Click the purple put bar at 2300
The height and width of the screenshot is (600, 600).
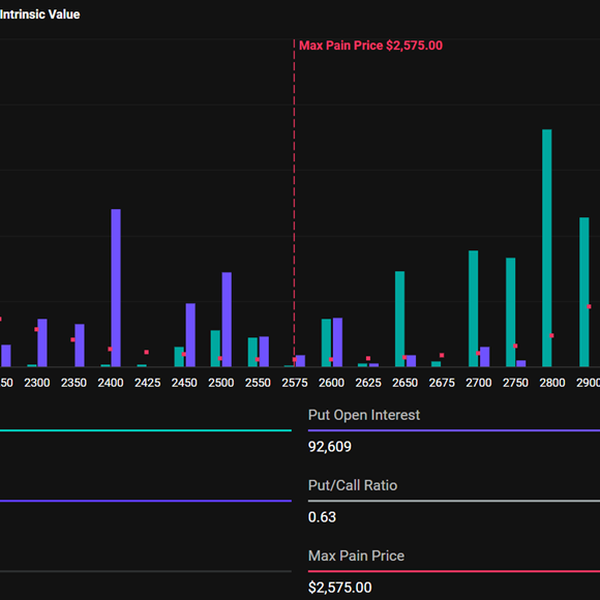[x=42, y=342]
